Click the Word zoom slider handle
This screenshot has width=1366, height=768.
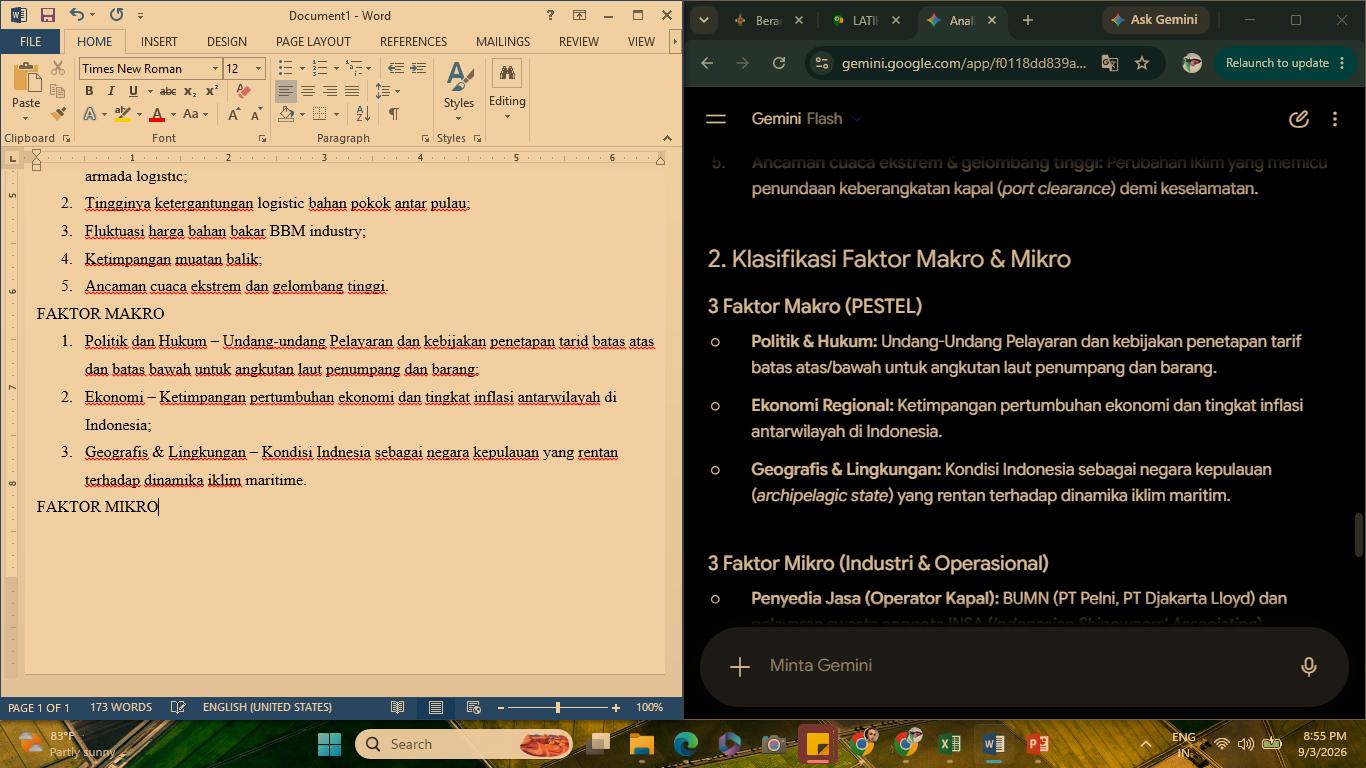(557, 708)
